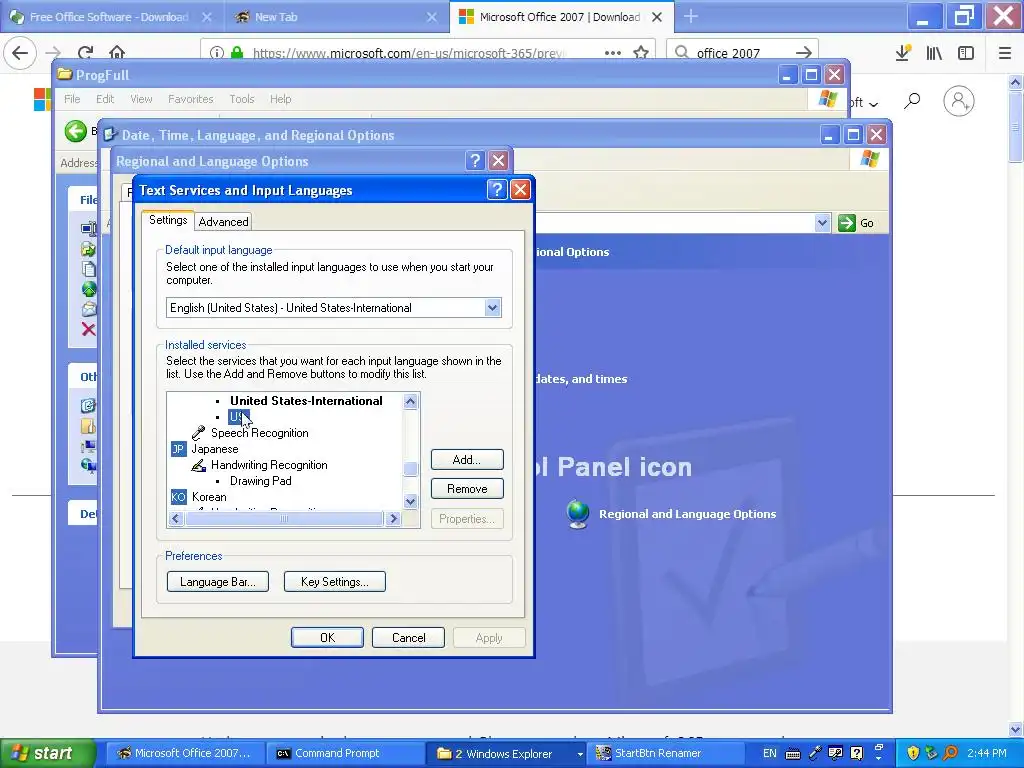This screenshot has height=768, width=1024.
Task: Select Handwriting Recognition under Japanese
Action: [x=269, y=465]
